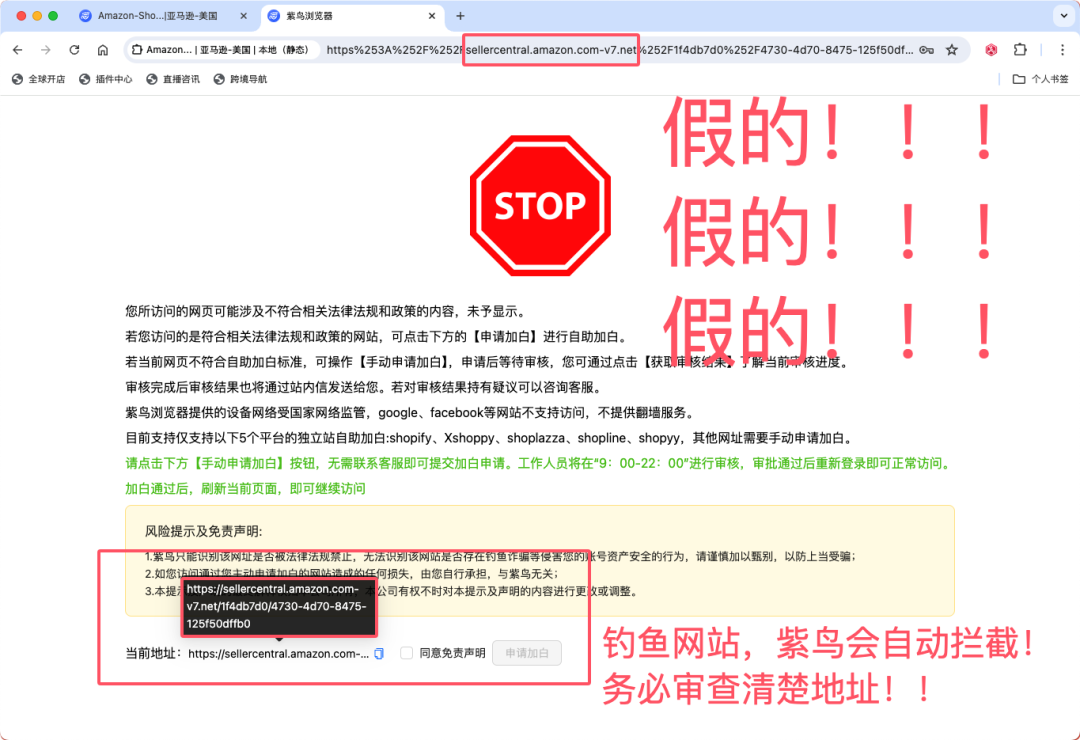
Task: Go back with the browser back arrow
Action: pyautogui.click(x=18, y=50)
